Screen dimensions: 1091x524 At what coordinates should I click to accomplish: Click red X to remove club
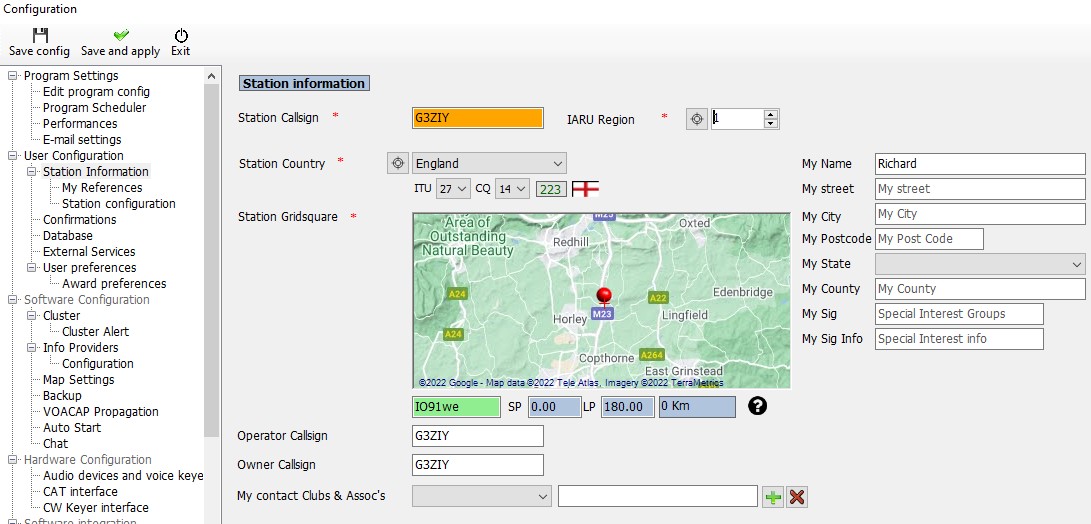tap(797, 497)
